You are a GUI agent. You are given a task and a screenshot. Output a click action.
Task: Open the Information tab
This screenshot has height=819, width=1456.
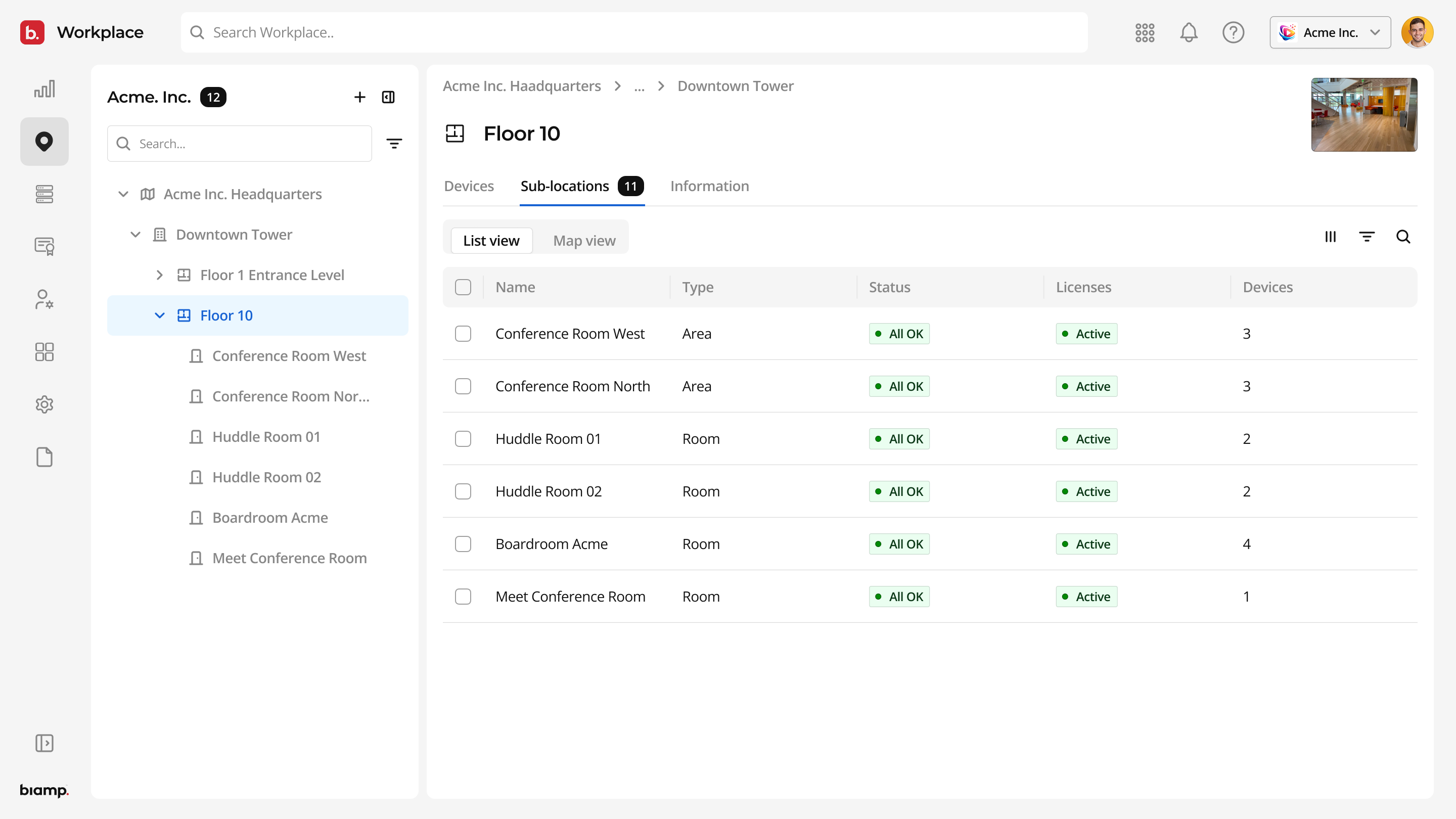pyautogui.click(x=709, y=186)
